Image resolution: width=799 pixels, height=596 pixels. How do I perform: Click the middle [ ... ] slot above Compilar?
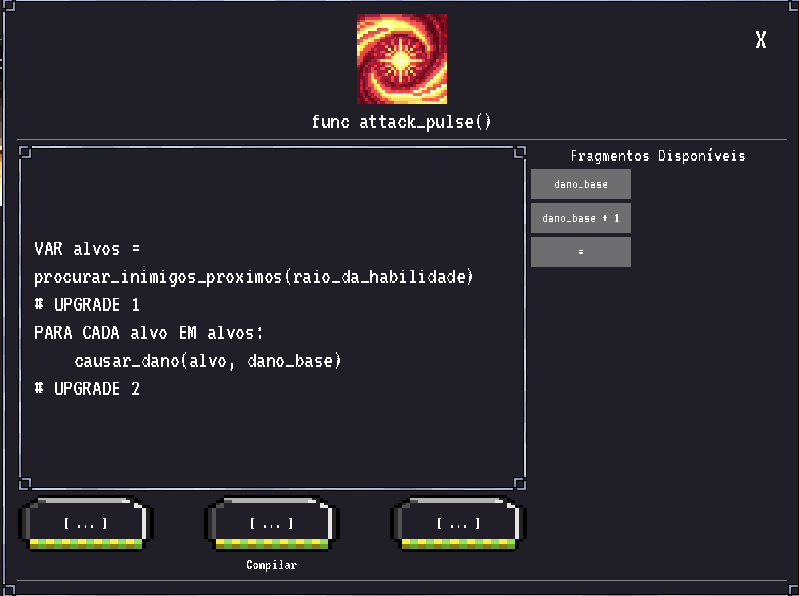272,524
